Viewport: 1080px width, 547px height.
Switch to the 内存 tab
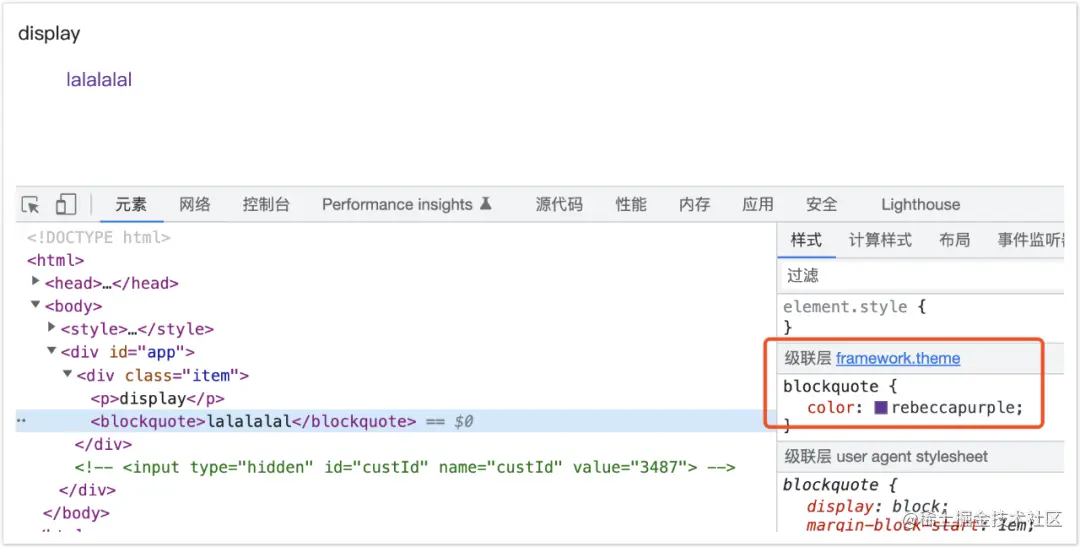pyautogui.click(x=694, y=205)
